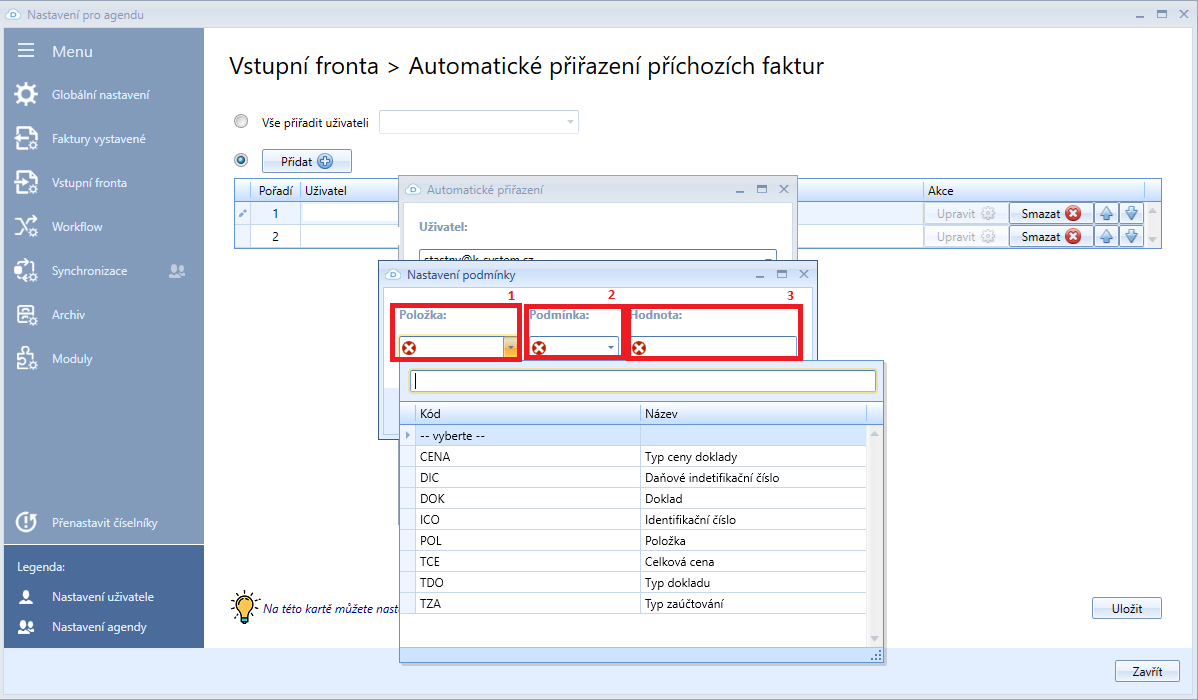Click Přenastavit číselníky reset icon

point(26,522)
